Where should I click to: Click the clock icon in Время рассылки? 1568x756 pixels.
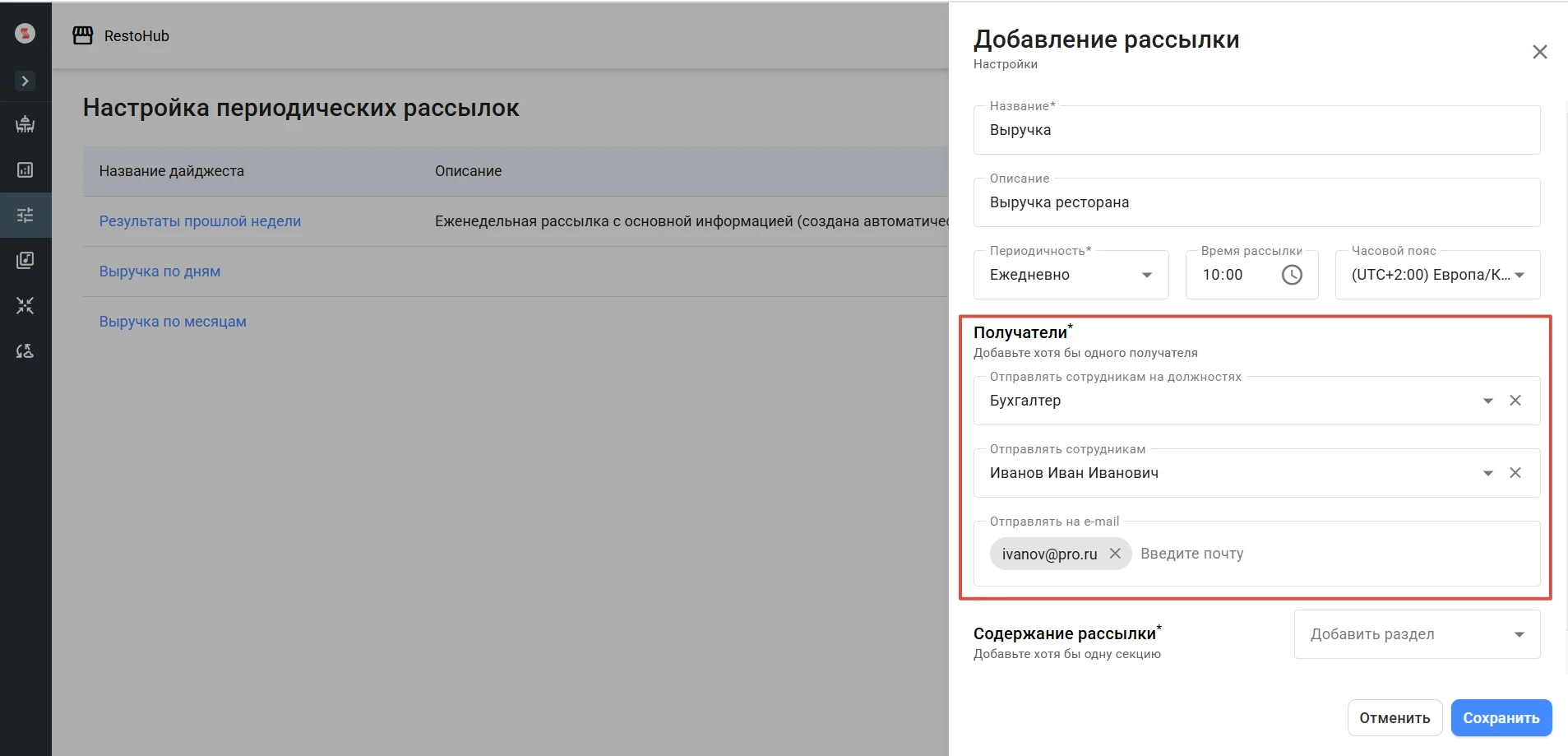pyautogui.click(x=1292, y=275)
